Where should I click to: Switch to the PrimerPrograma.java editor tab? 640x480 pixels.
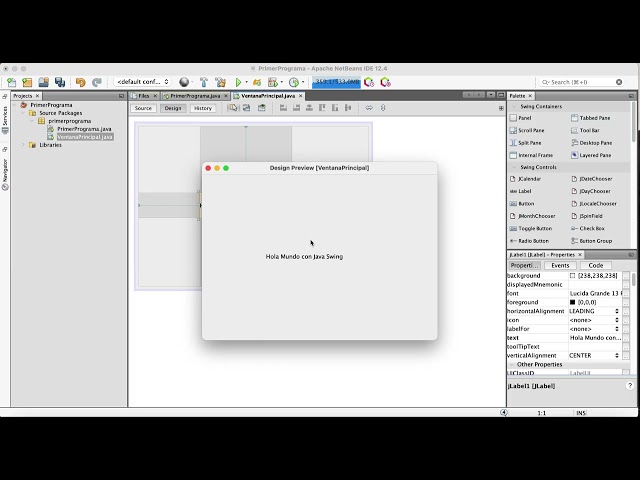[x=195, y=96]
